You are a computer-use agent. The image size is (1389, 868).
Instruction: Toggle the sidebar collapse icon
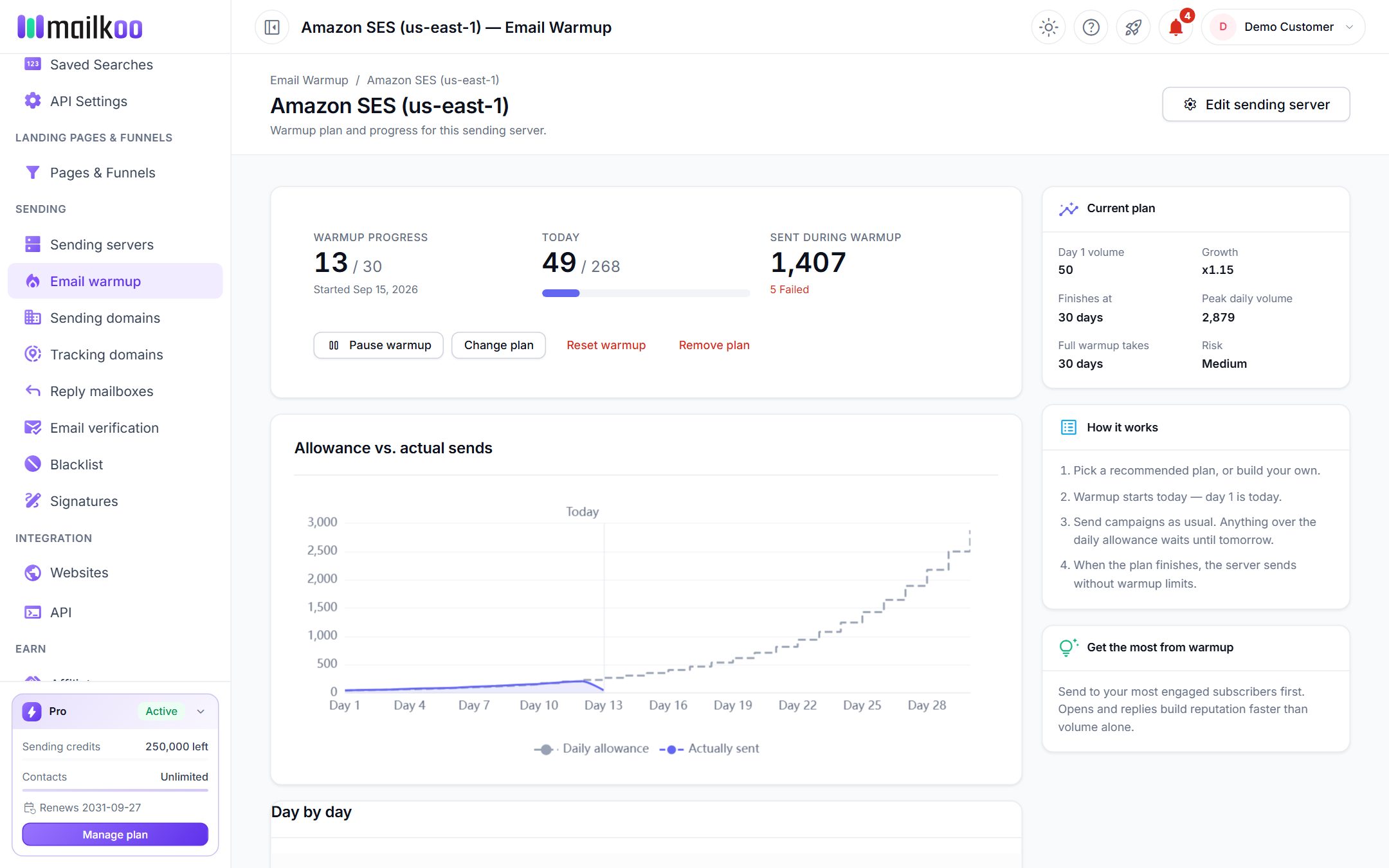(x=272, y=28)
